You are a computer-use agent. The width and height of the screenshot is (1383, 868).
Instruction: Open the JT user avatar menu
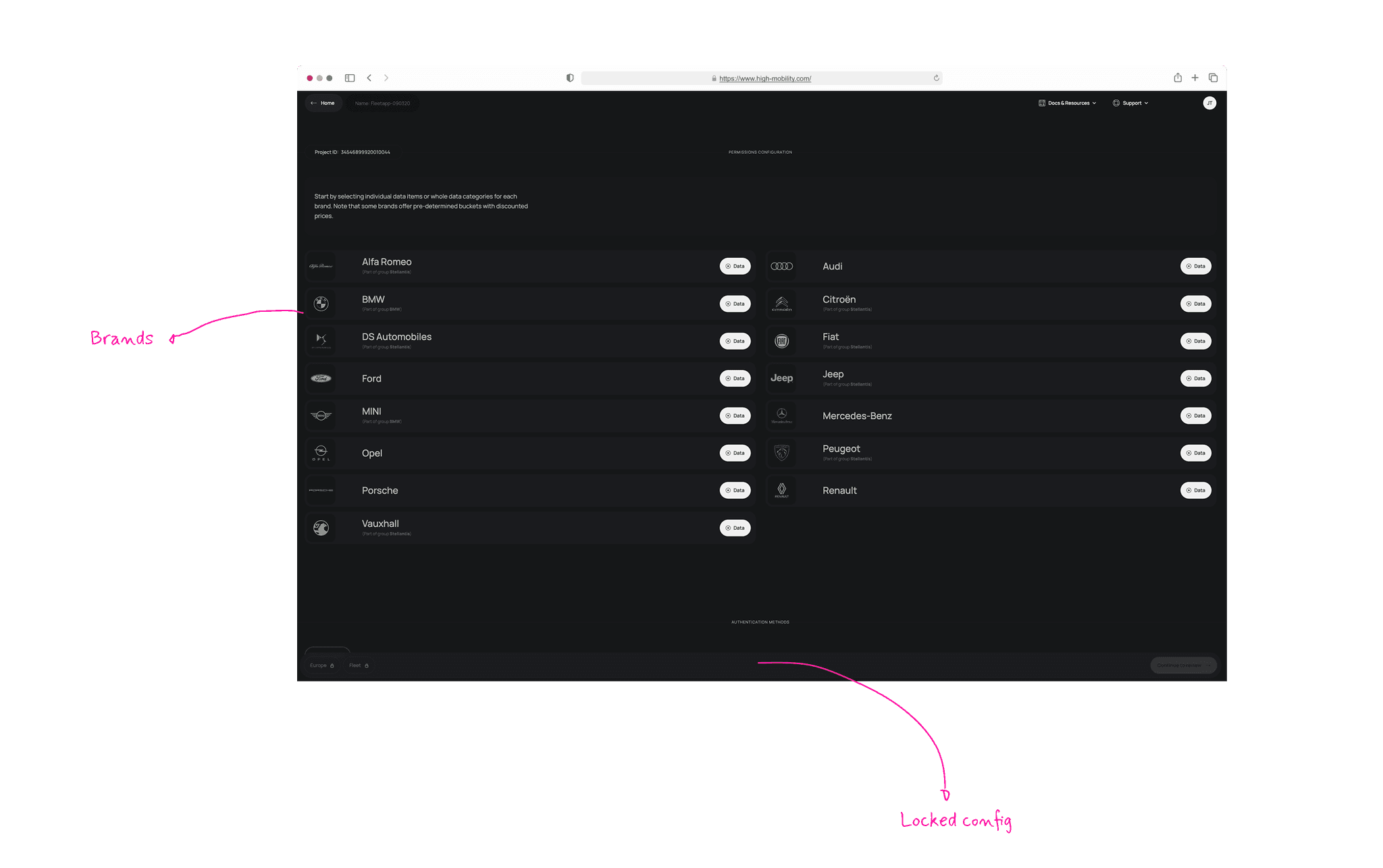click(x=1209, y=103)
